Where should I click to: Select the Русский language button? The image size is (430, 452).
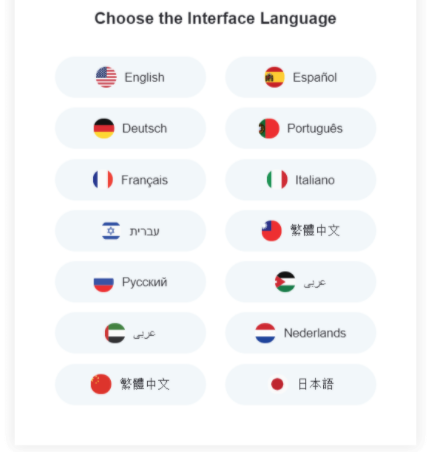[x=130, y=282]
